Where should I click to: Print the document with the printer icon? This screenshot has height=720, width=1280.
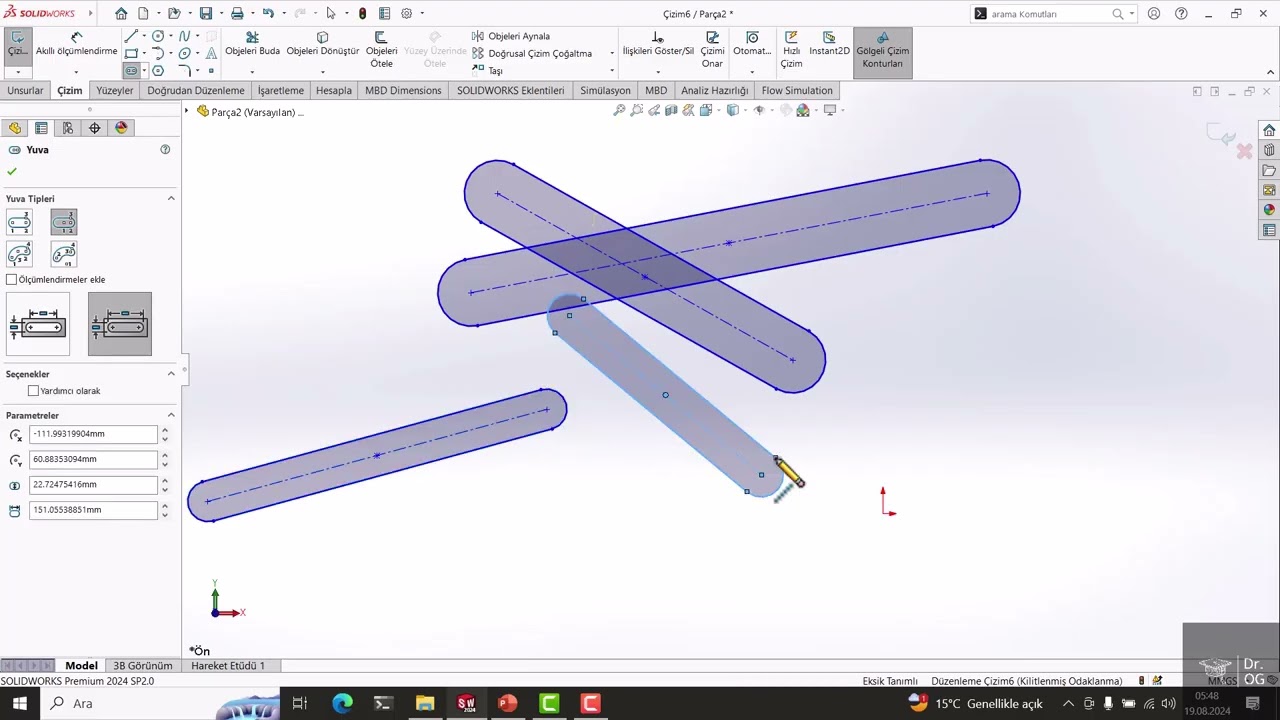click(237, 14)
